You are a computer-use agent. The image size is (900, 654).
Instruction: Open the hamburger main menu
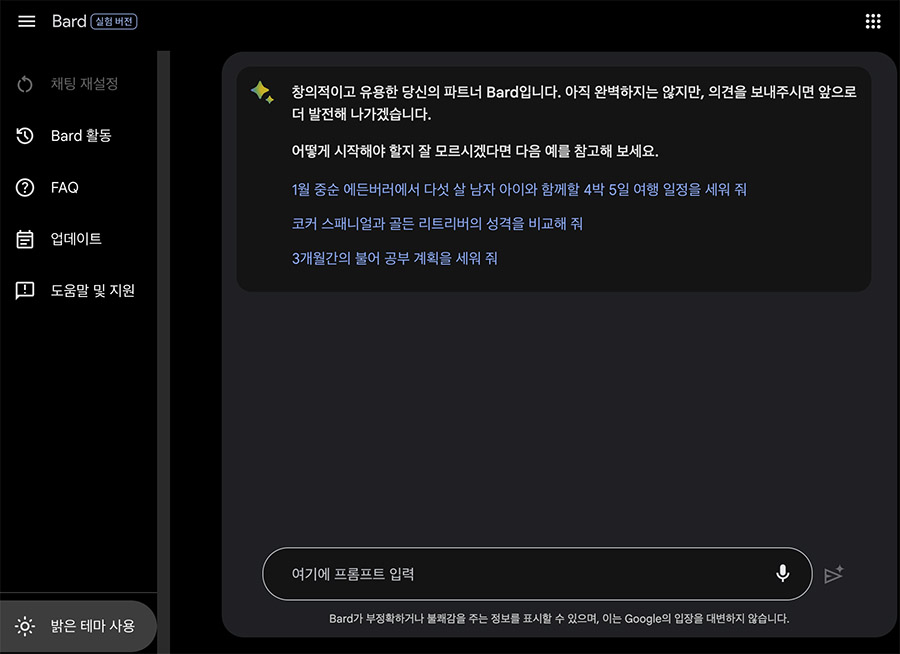click(26, 21)
